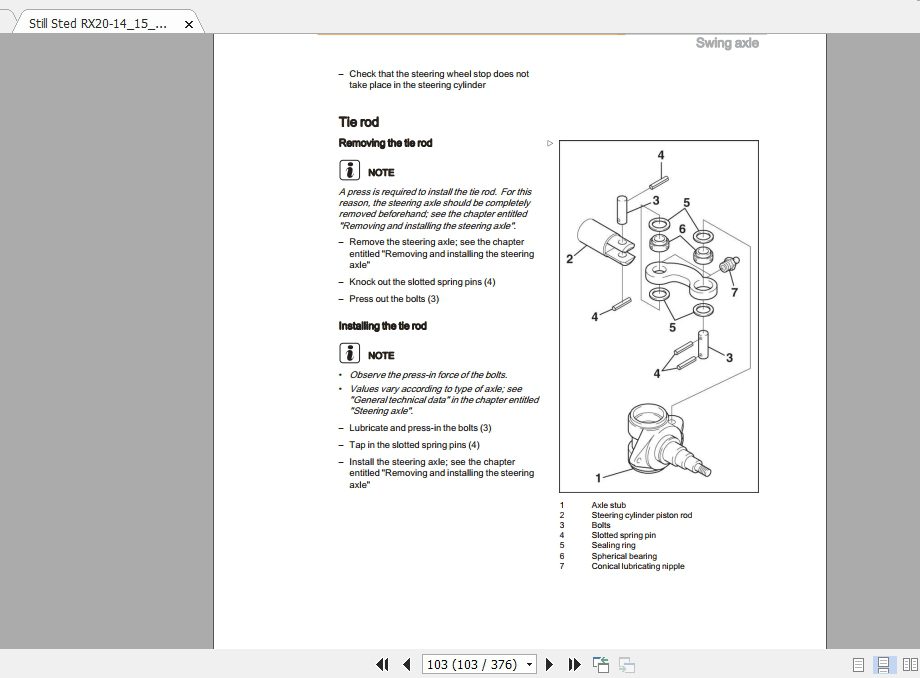This screenshot has width=920, height=678.
Task: Click the text Tap in the slotted spring pins (4)
Action: [x=414, y=445]
